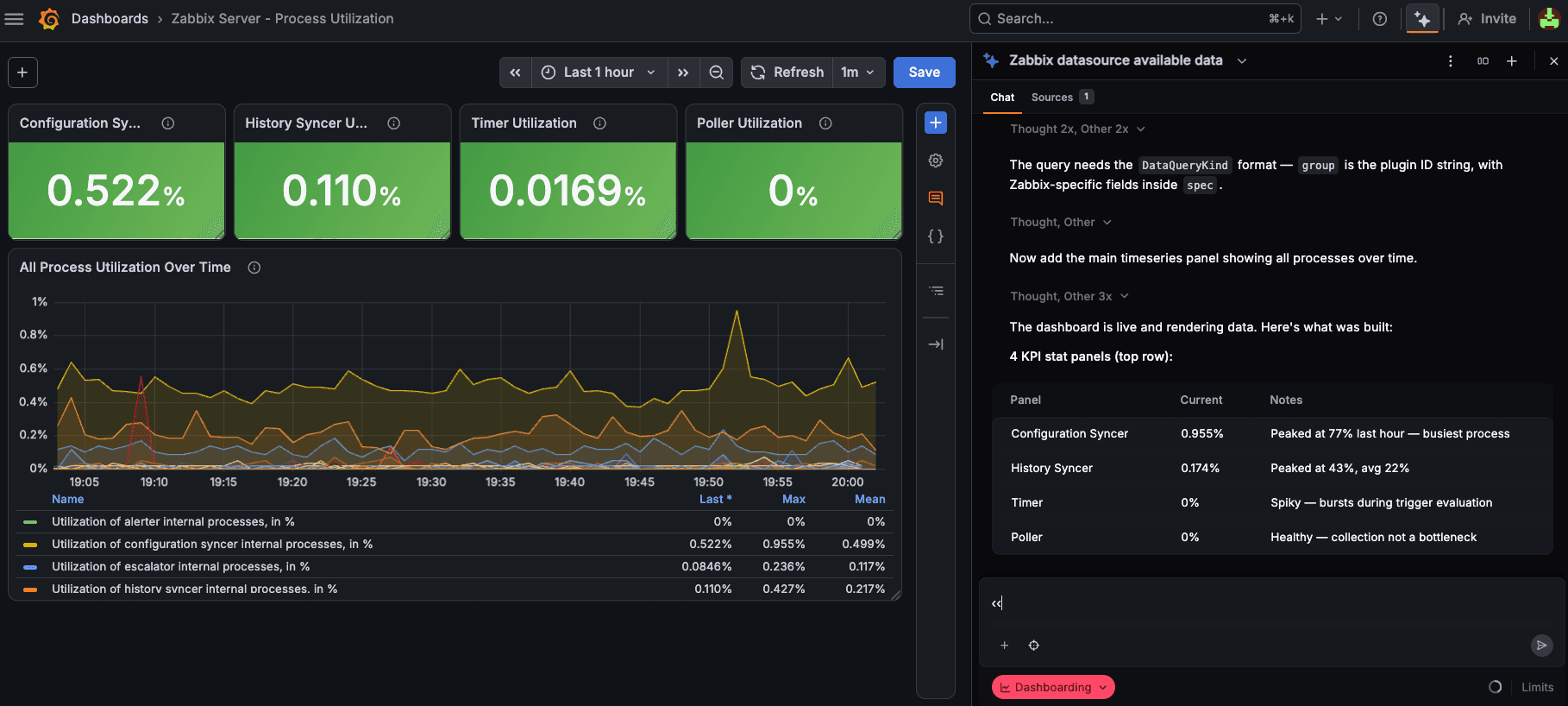Click the Poller Utilization 0% stat value

[793, 192]
